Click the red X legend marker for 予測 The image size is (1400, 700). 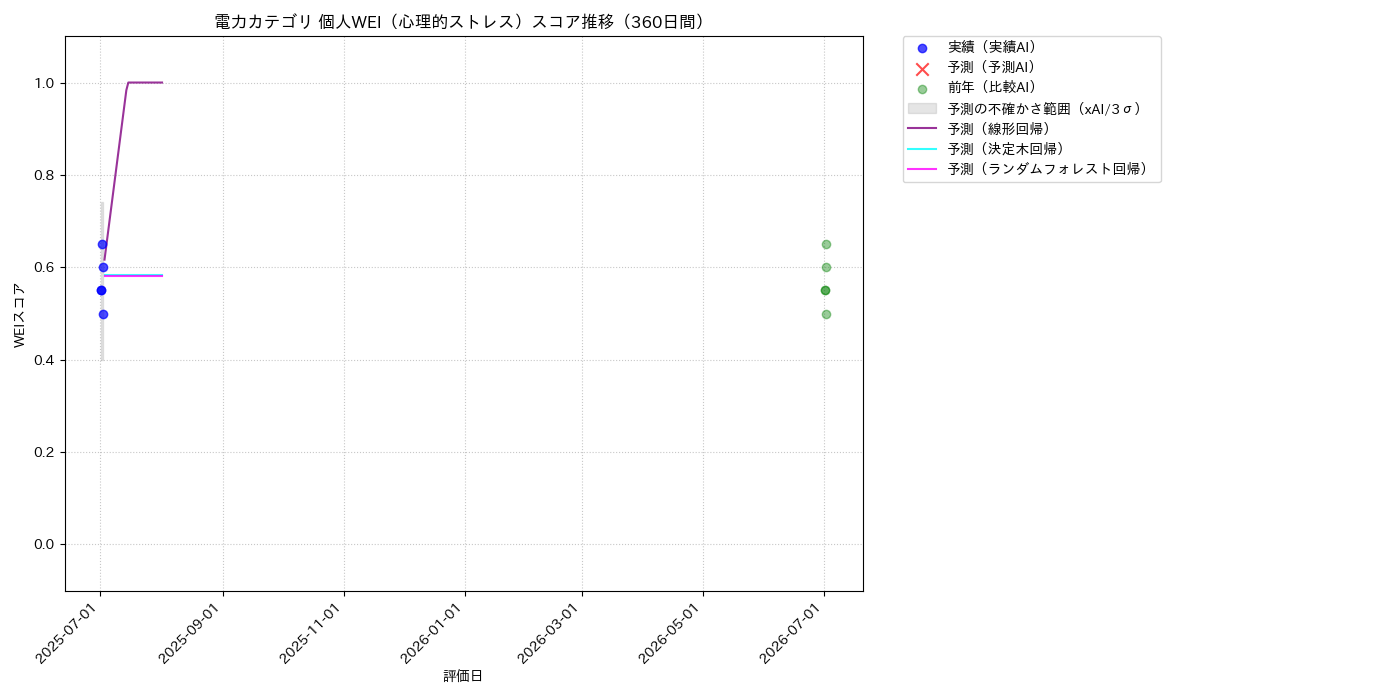(x=922, y=69)
